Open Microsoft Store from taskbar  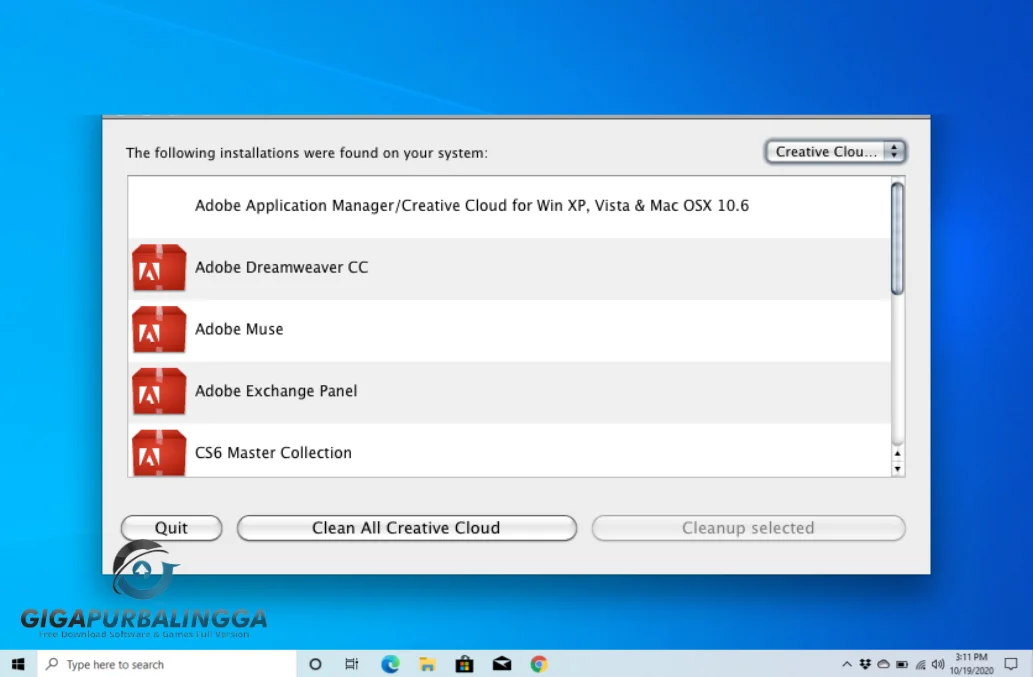point(464,664)
